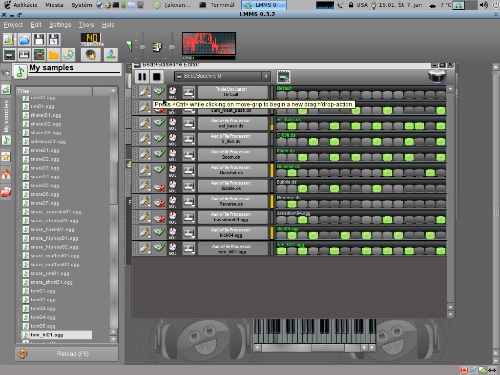Open TripleOscillator Default instrument window
The height and width of the screenshot is (375, 500).
click(x=233, y=92)
